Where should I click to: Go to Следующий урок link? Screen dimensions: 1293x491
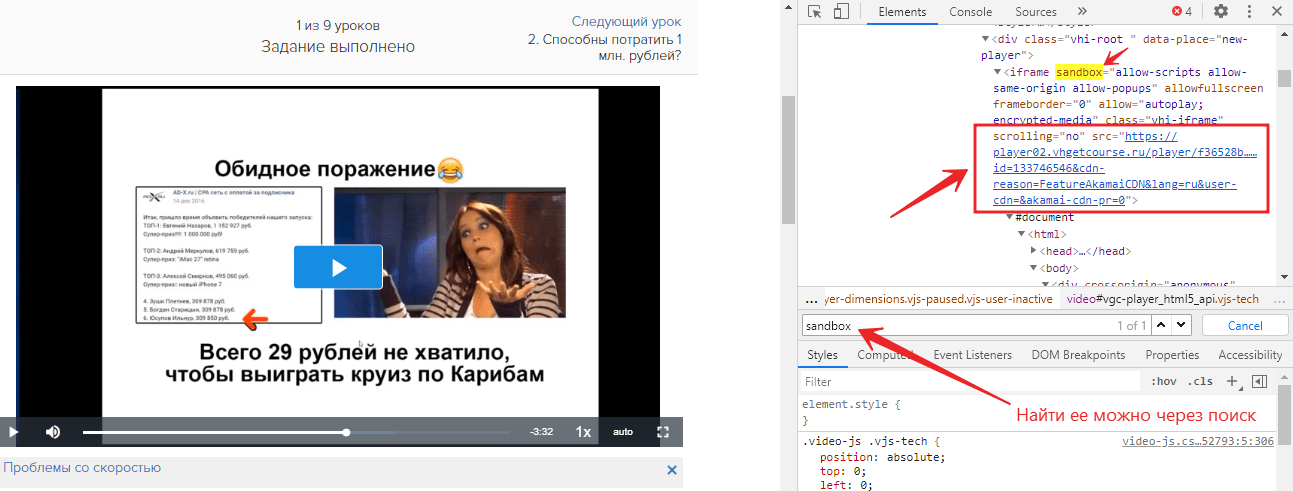click(627, 21)
